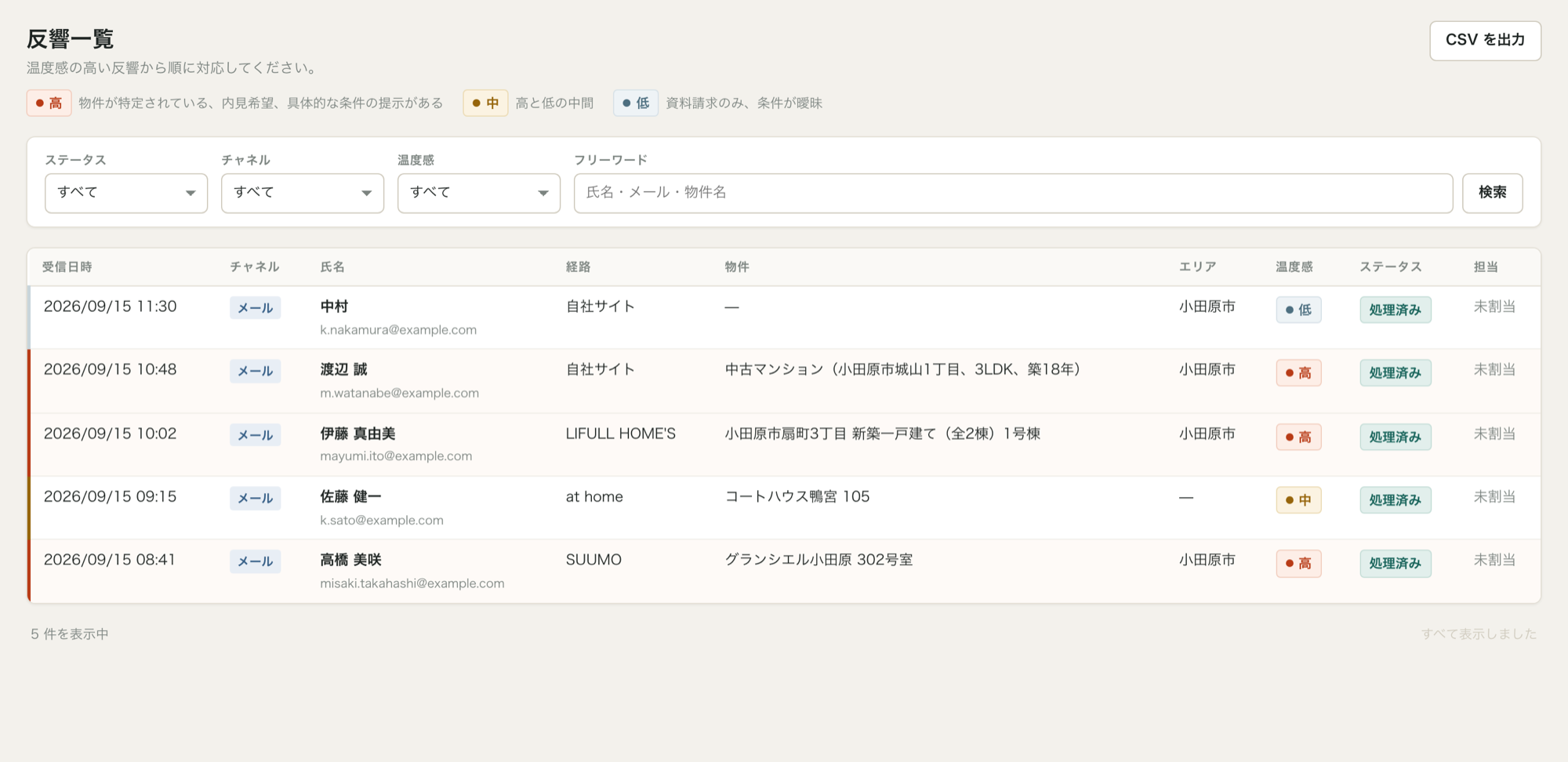The height and width of the screenshot is (762, 1568).
Task: Click the ステータス column header in table
Action: click(1391, 267)
